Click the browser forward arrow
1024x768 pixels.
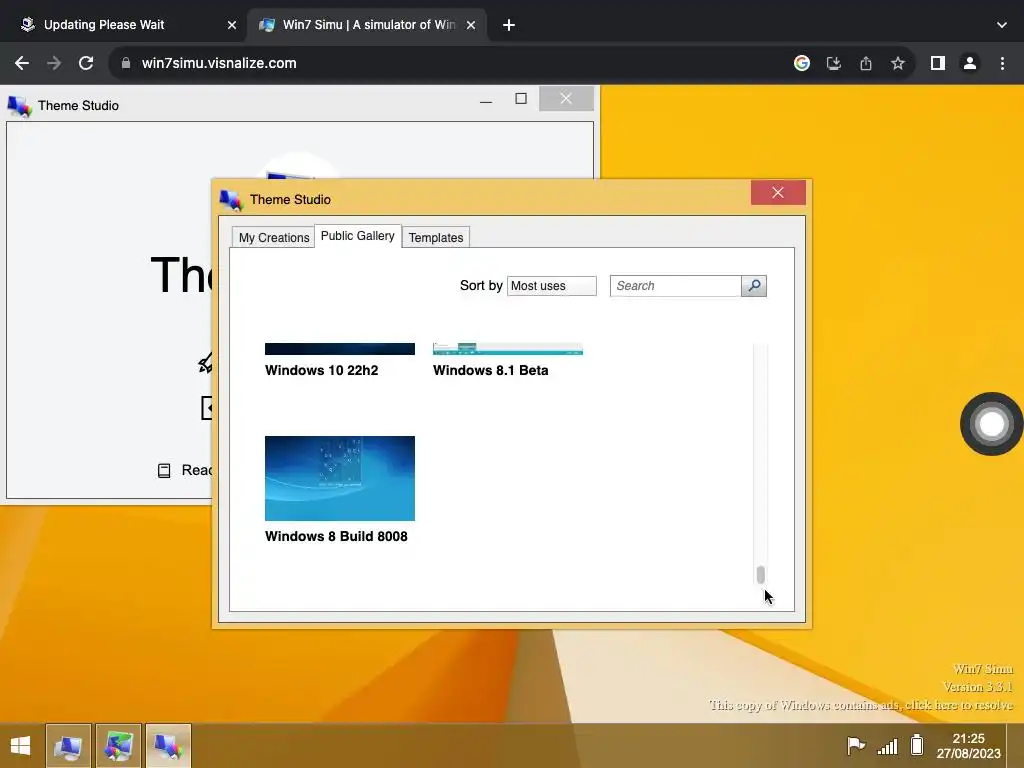pos(54,63)
